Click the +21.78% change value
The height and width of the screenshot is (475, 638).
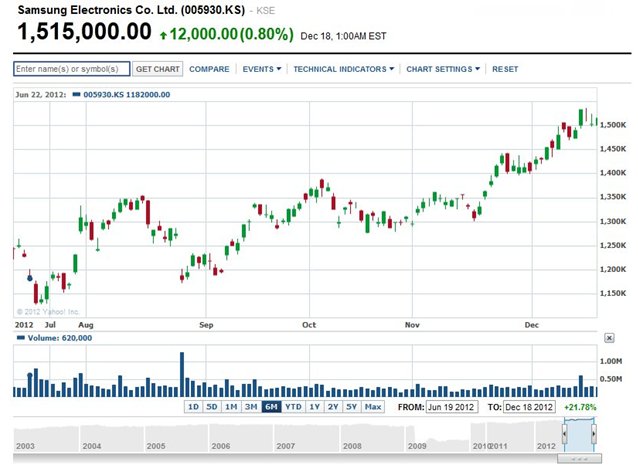click(x=580, y=407)
